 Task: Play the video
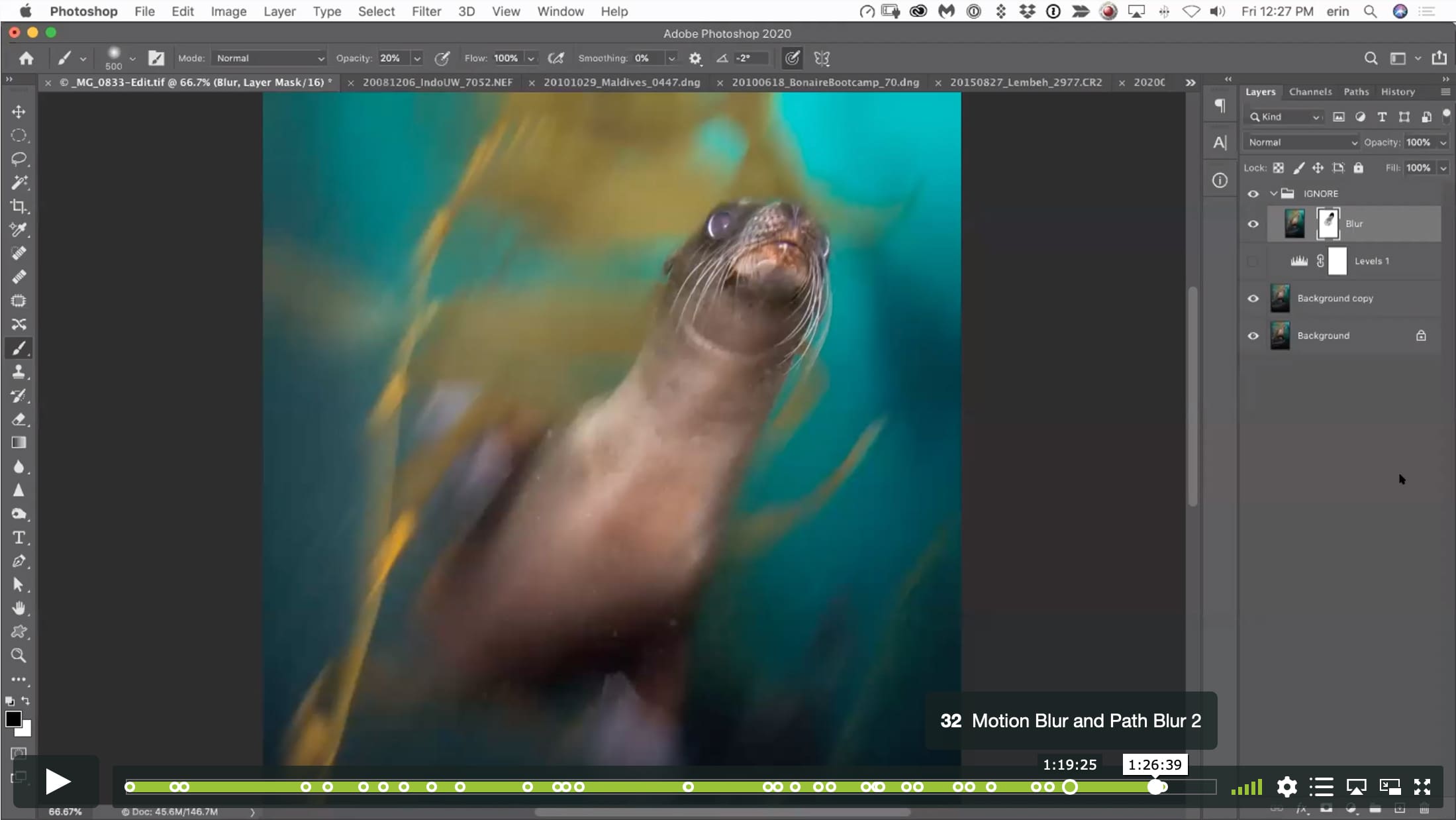click(58, 782)
